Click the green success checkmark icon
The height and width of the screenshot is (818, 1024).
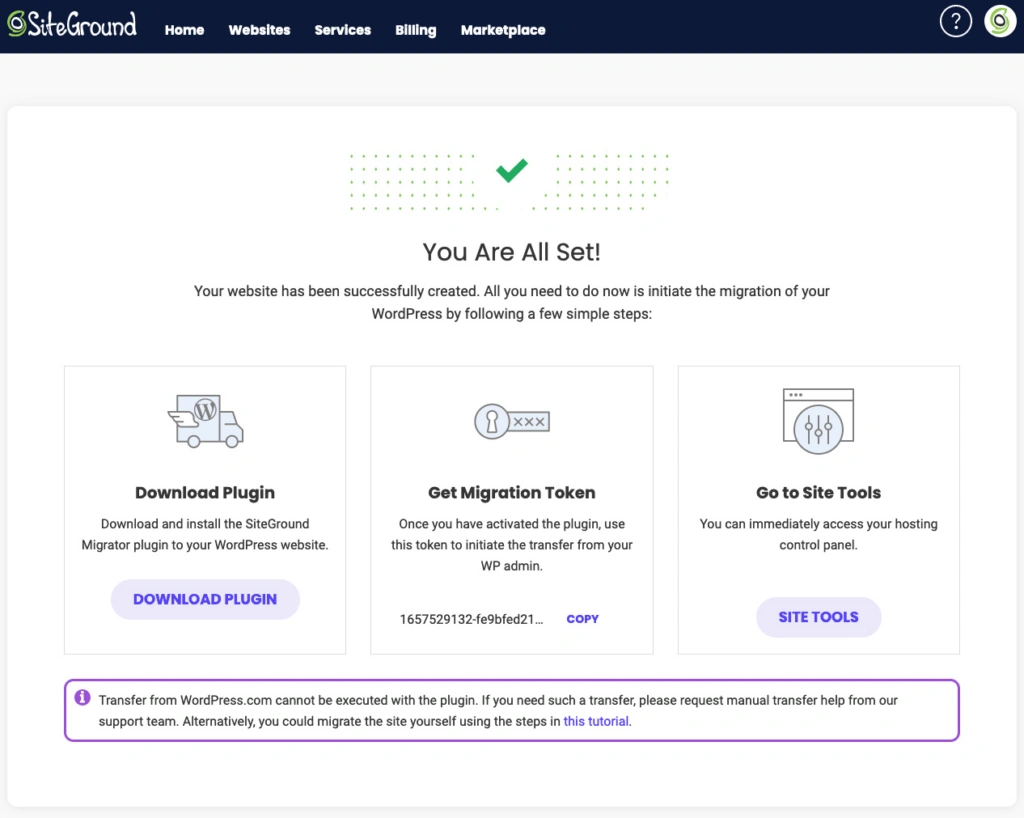tap(512, 171)
